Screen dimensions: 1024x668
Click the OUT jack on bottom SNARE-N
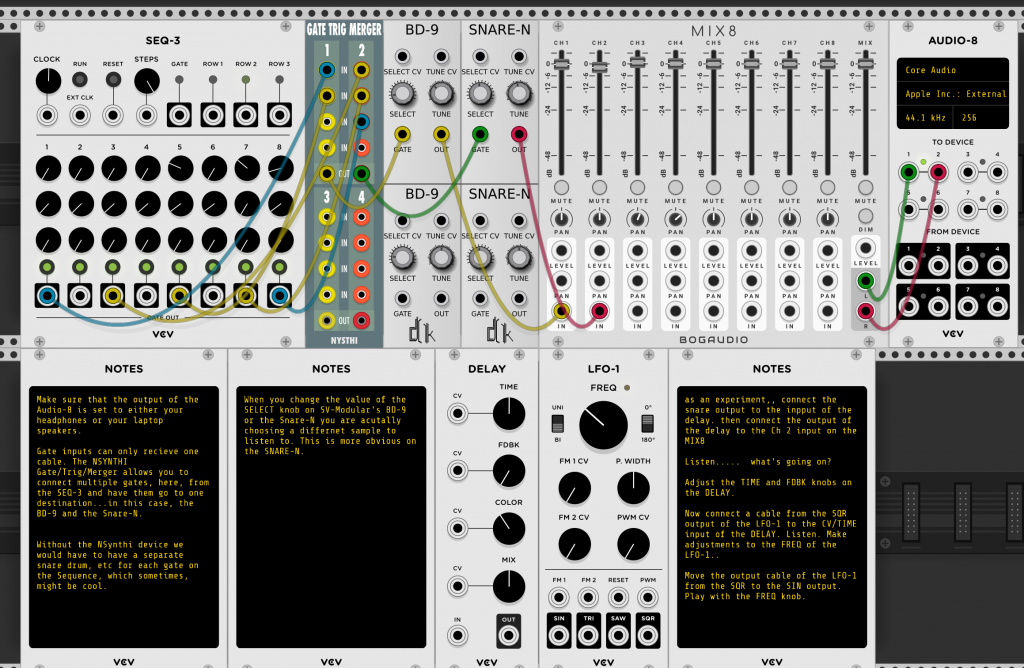click(x=519, y=299)
